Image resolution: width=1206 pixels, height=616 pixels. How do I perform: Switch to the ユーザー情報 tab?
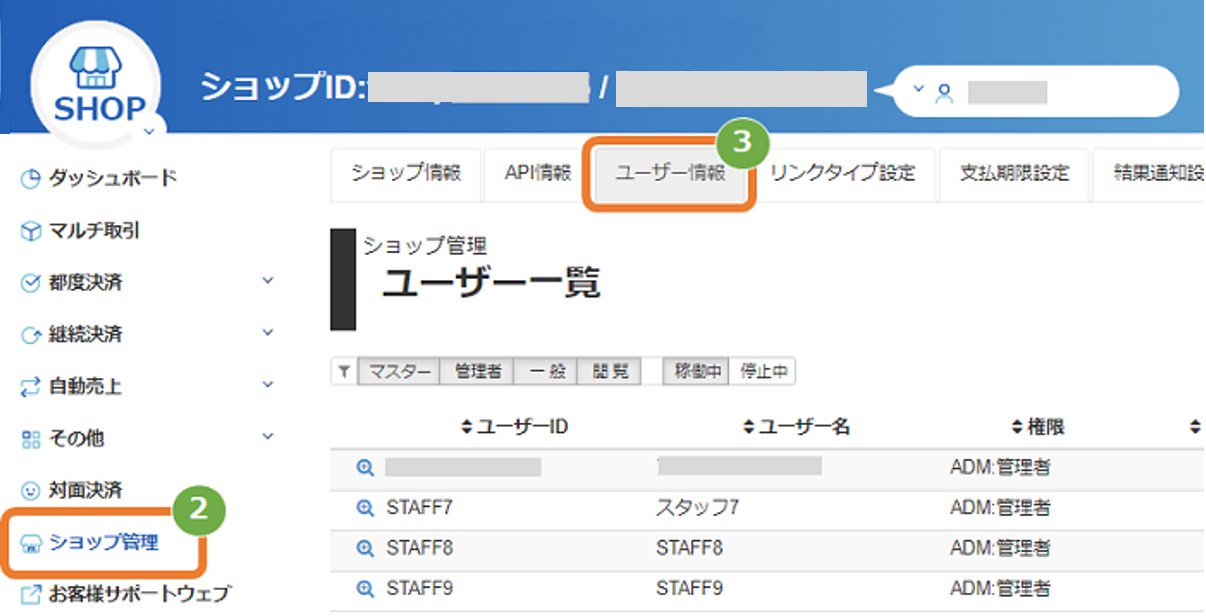coord(669,174)
